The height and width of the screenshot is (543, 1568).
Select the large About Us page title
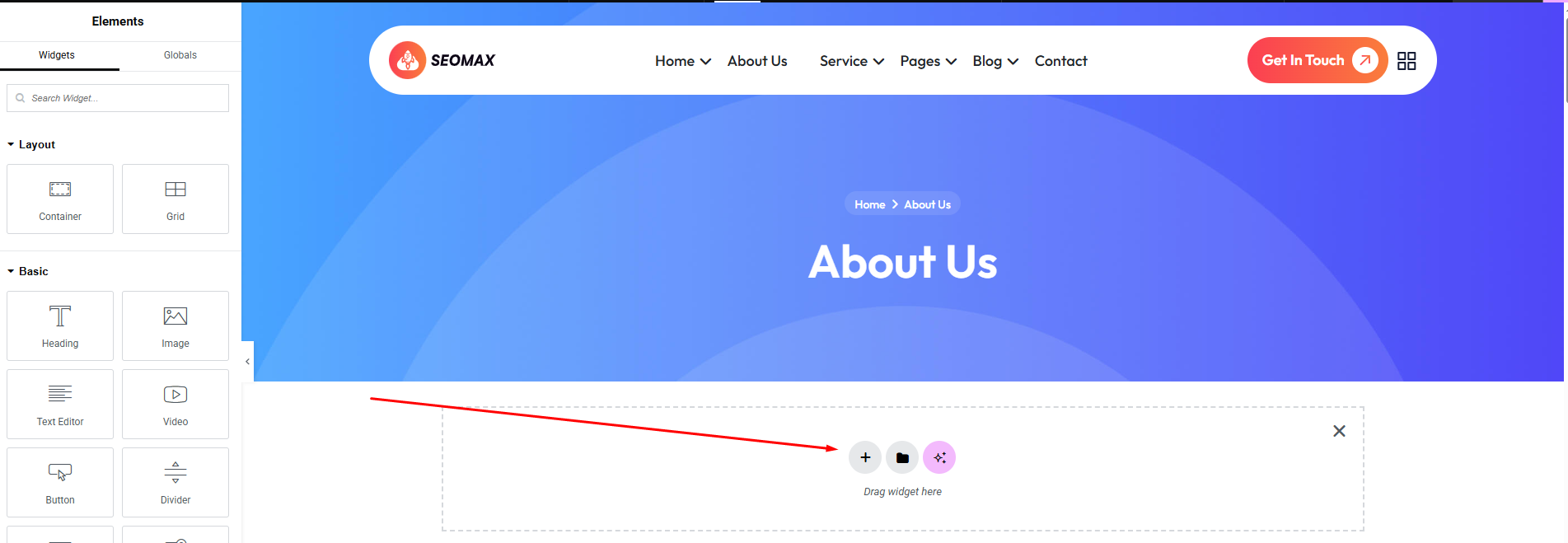click(x=903, y=262)
